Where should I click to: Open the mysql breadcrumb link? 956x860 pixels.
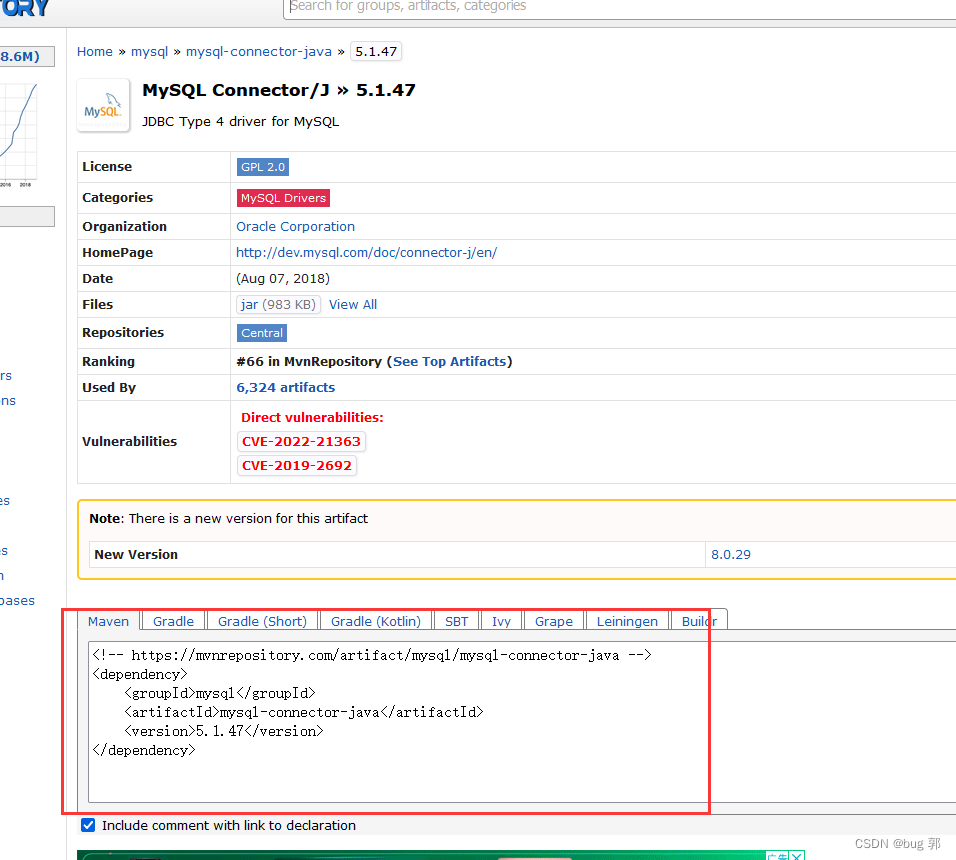pos(149,52)
